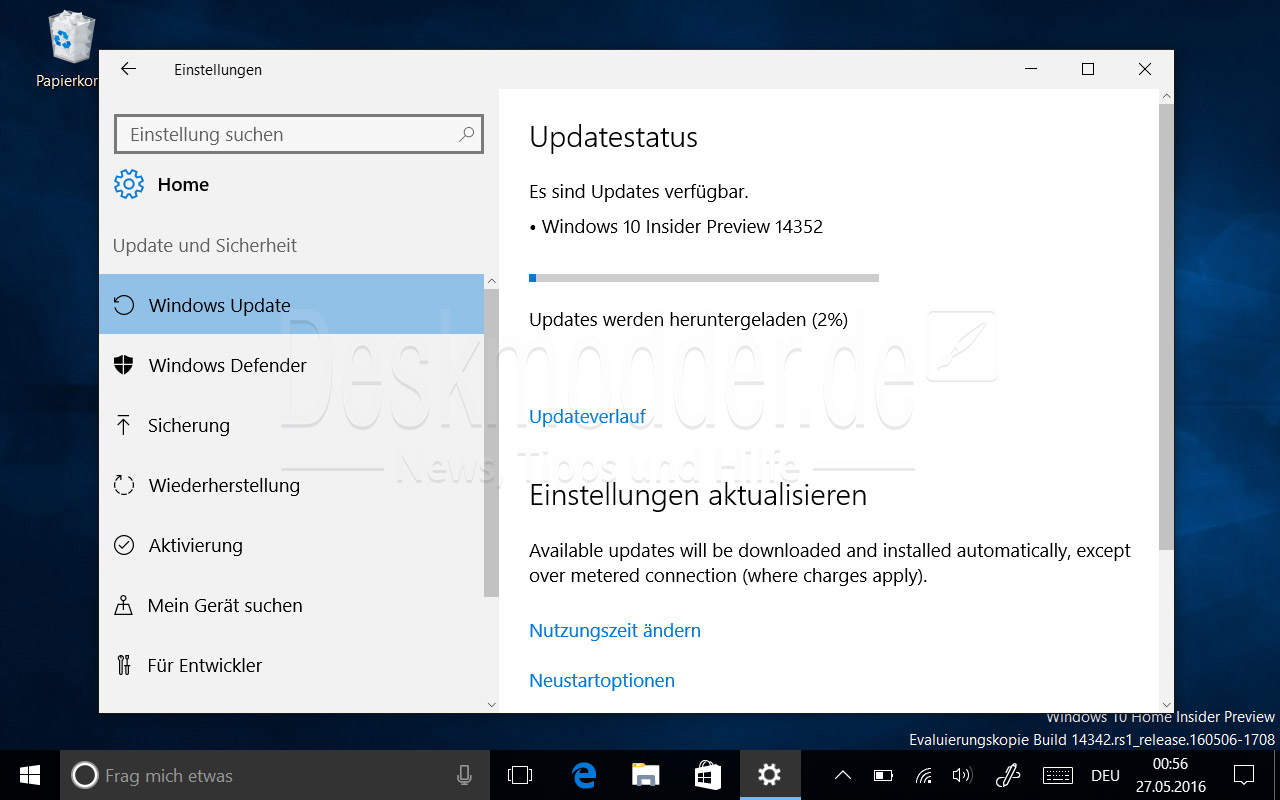The width and height of the screenshot is (1280, 800).
Task: Select Wiederherstellung in sidebar
Action: (224, 485)
